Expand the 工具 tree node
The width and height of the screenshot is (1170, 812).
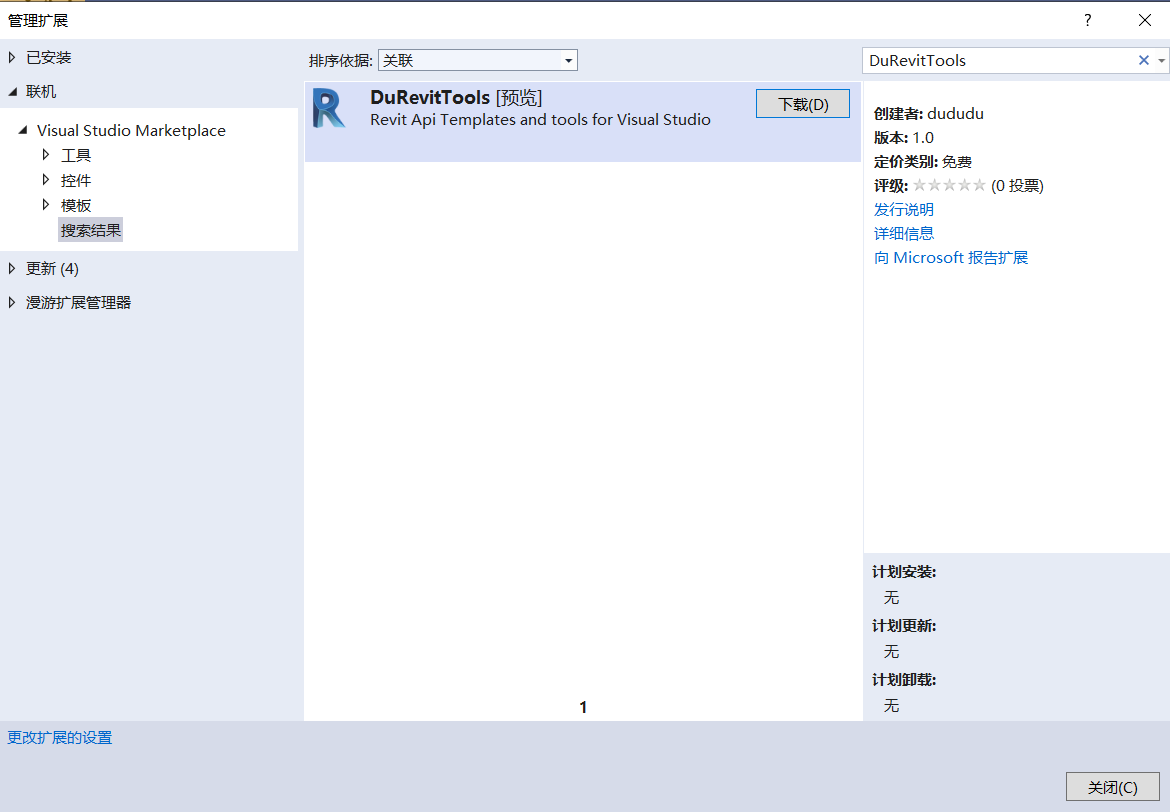coord(46,155)
